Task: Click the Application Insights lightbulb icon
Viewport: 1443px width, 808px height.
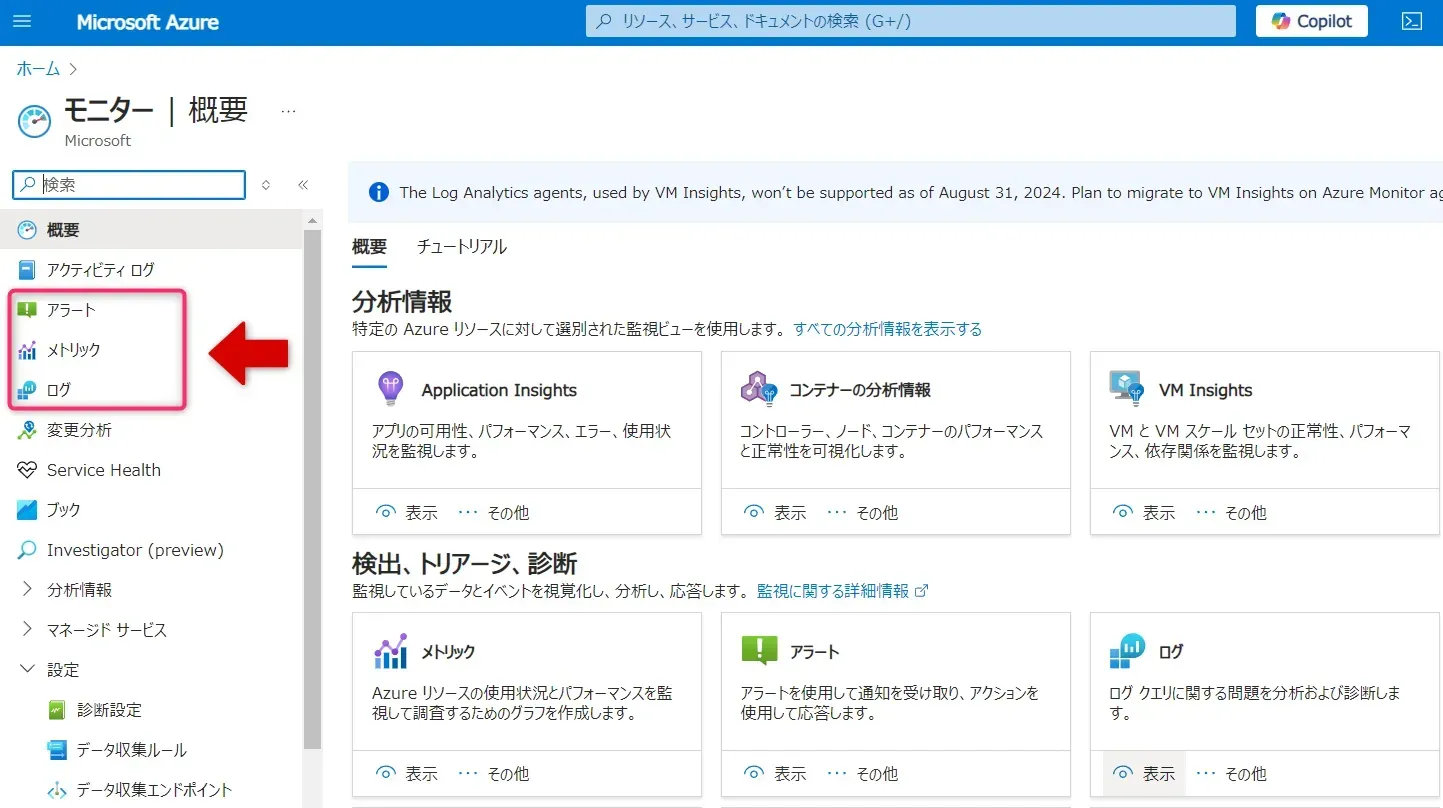Action: click(x=389, y=388)
